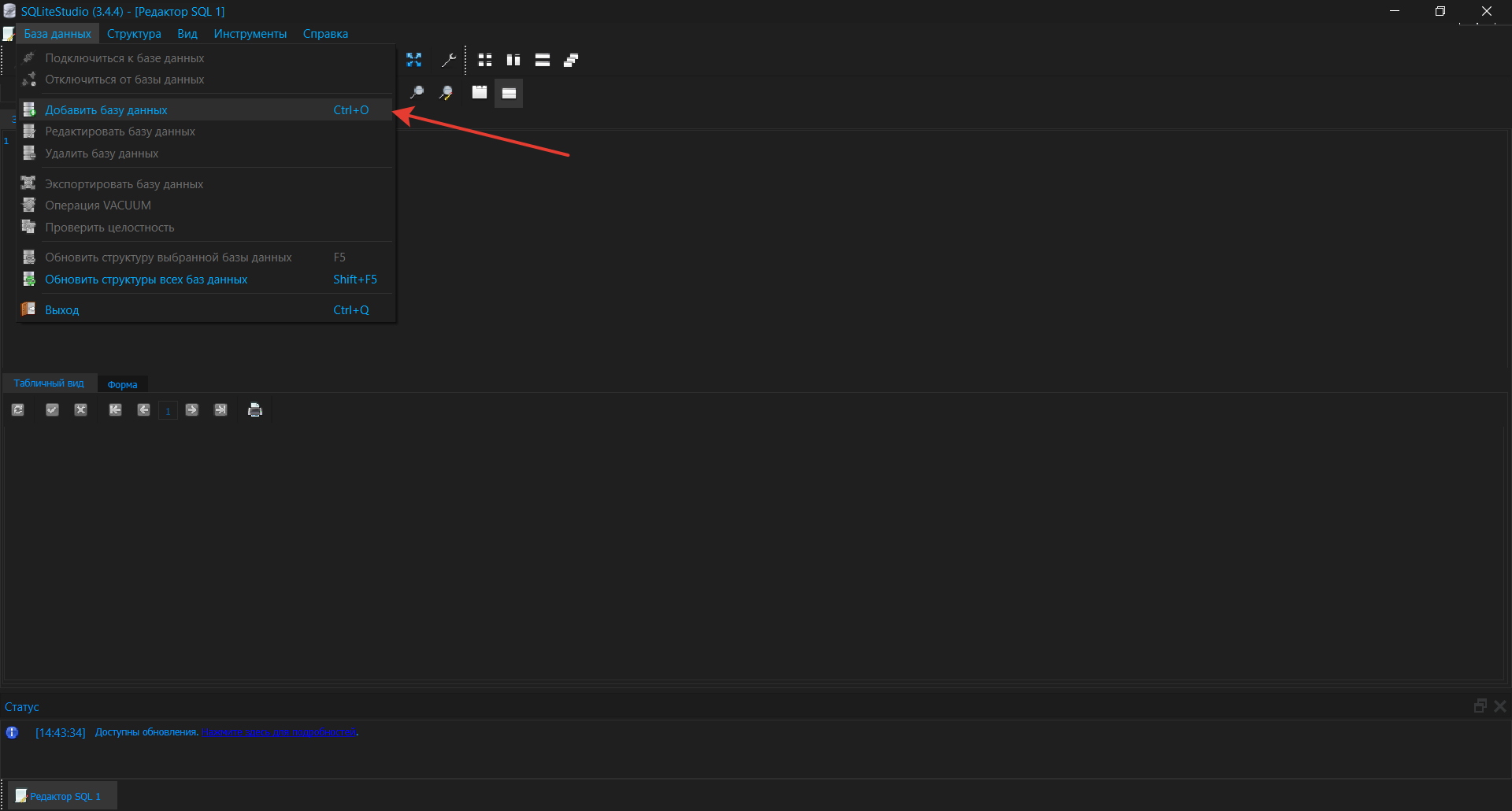Open the Справка menu

325,34
